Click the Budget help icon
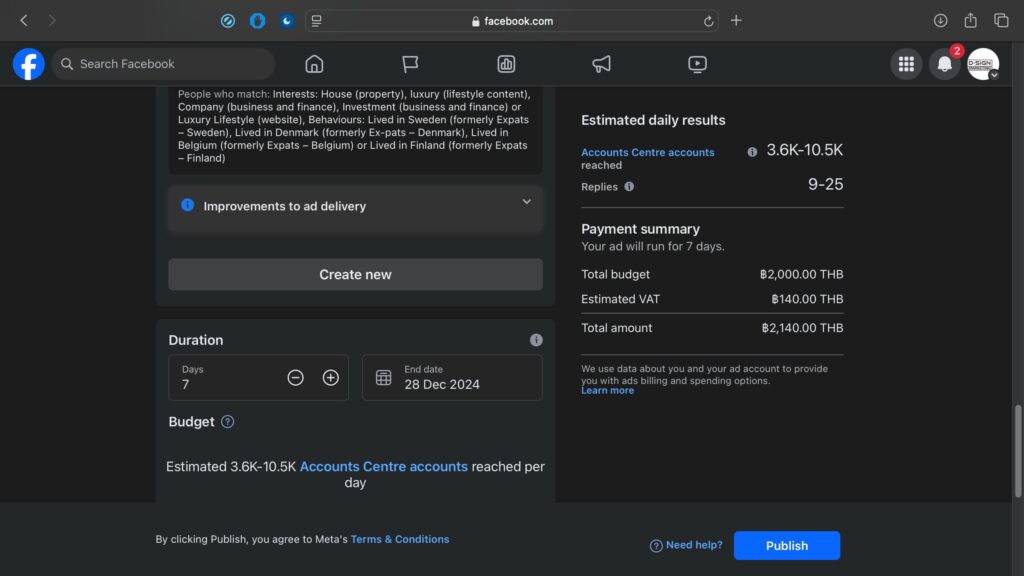This screenshot has width=1024, height=576. (227, 422)
